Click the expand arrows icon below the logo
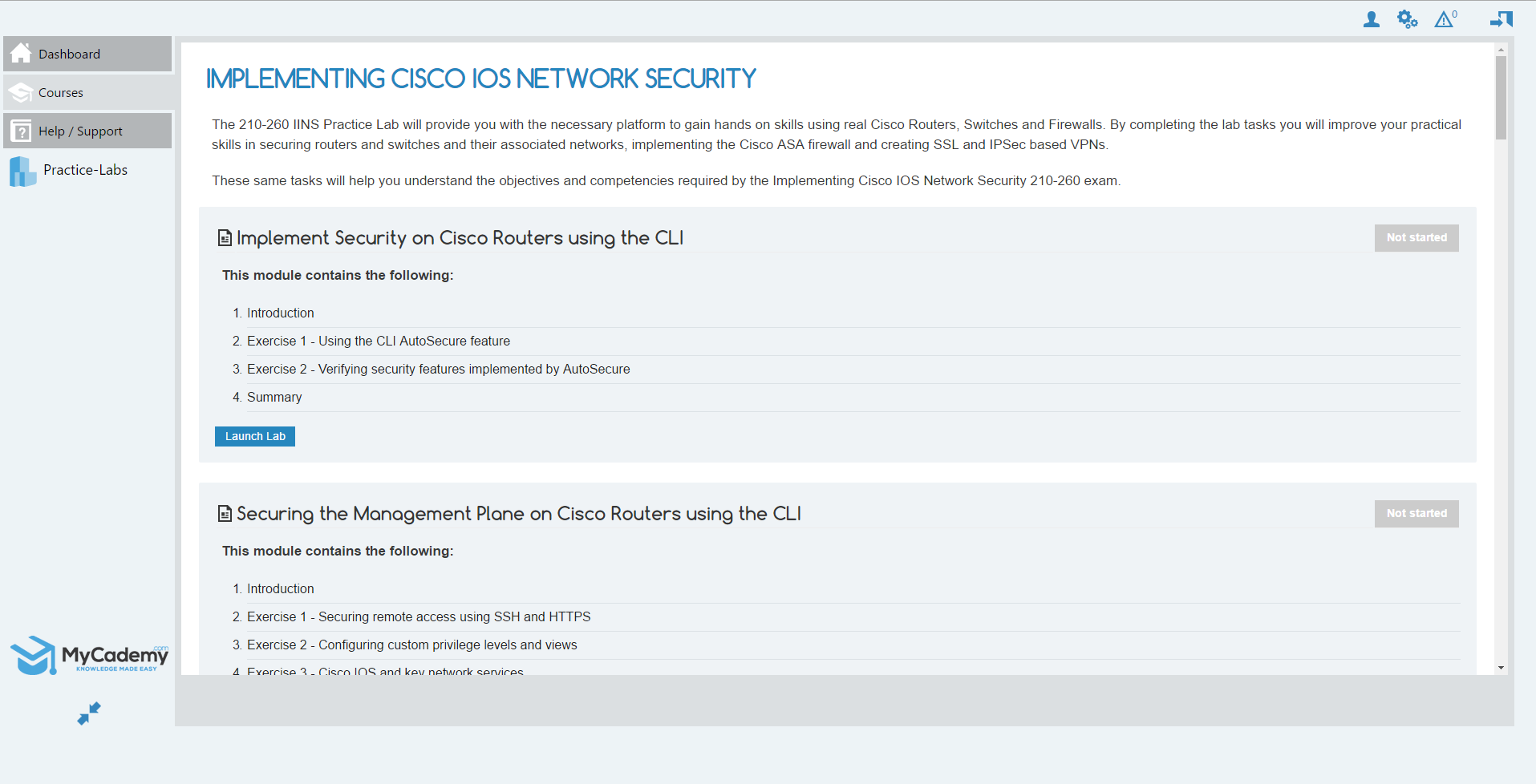 tap(88, 713)
